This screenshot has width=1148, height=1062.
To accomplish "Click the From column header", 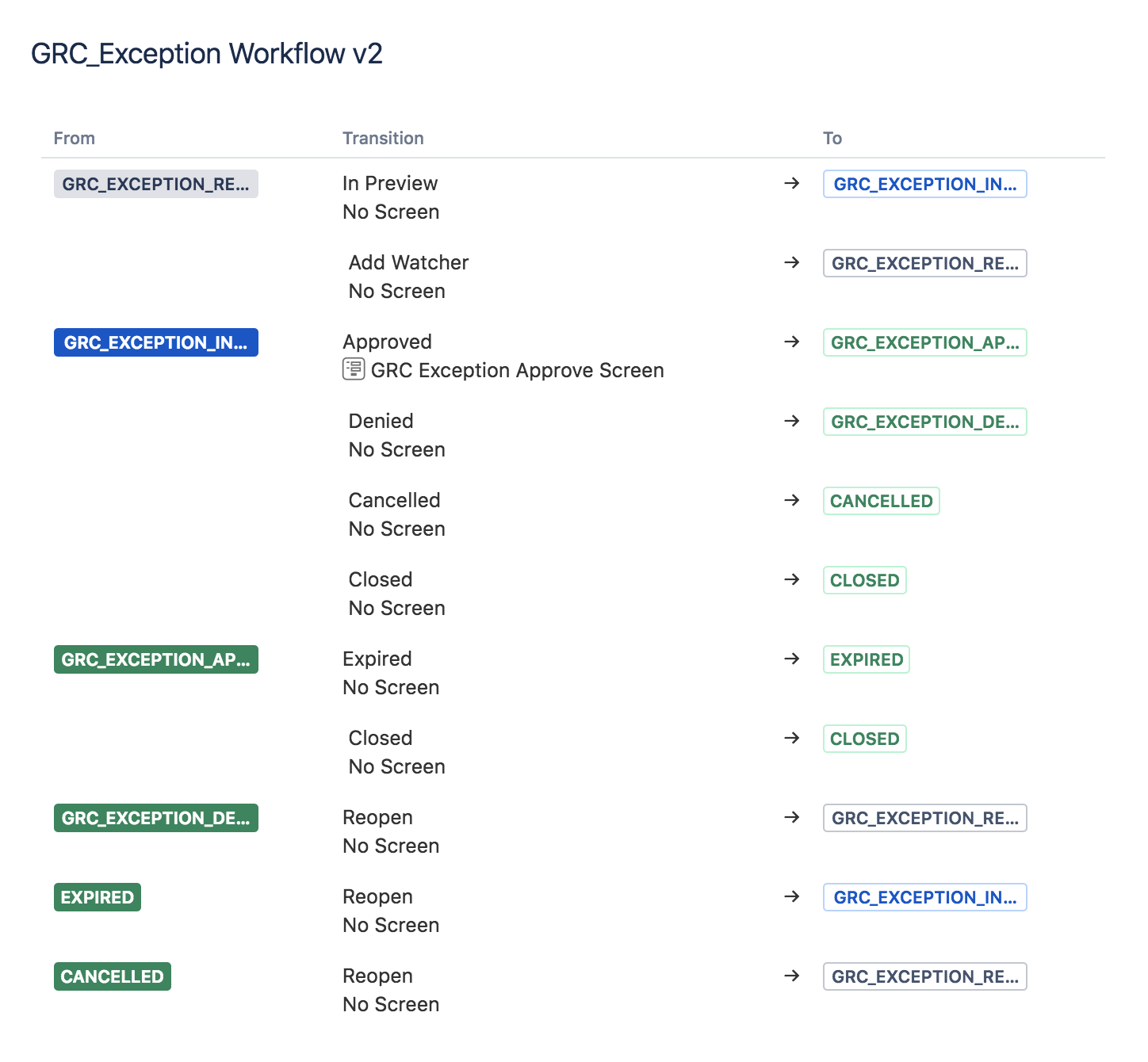I will pos(74,138).
